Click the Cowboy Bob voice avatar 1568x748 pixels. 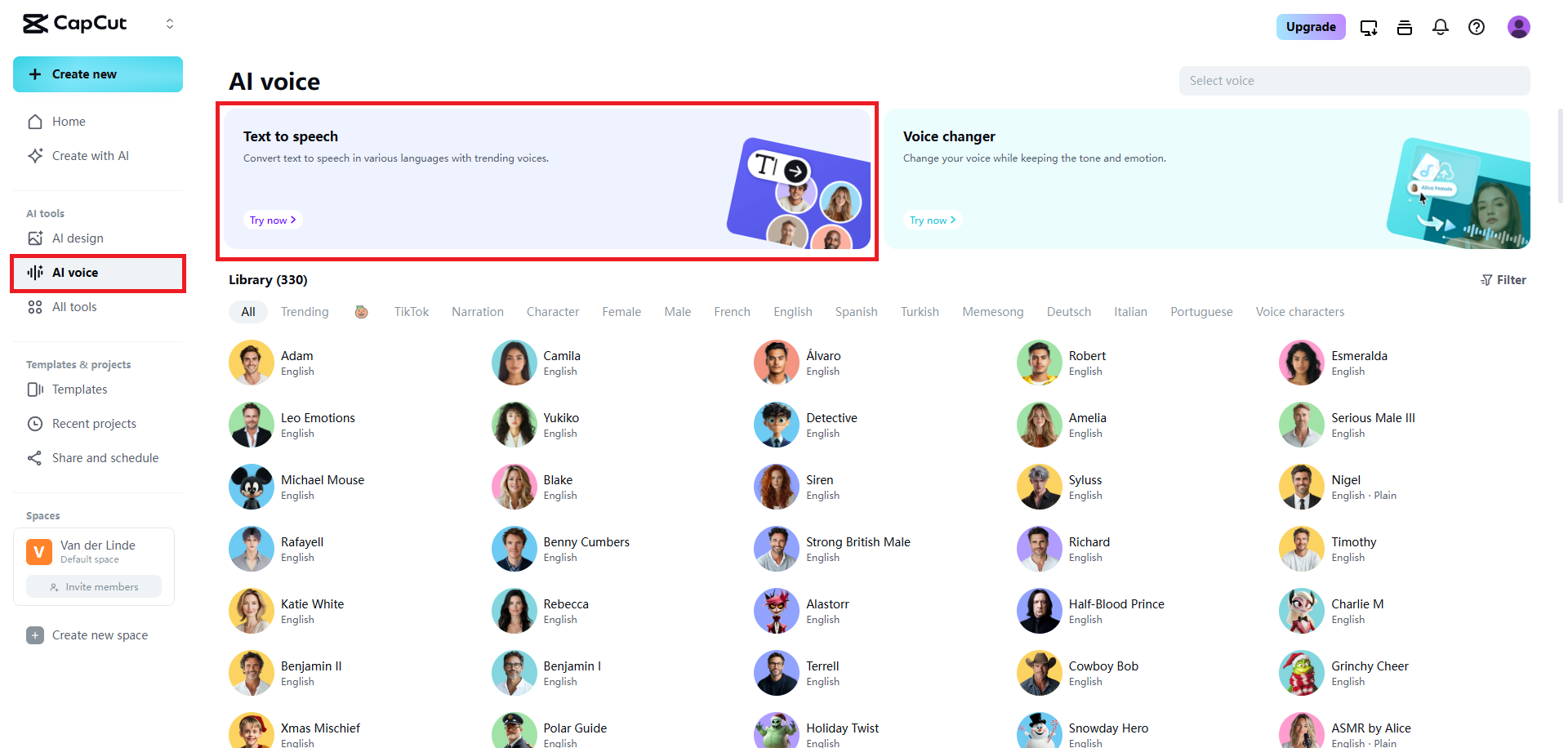1040,673
